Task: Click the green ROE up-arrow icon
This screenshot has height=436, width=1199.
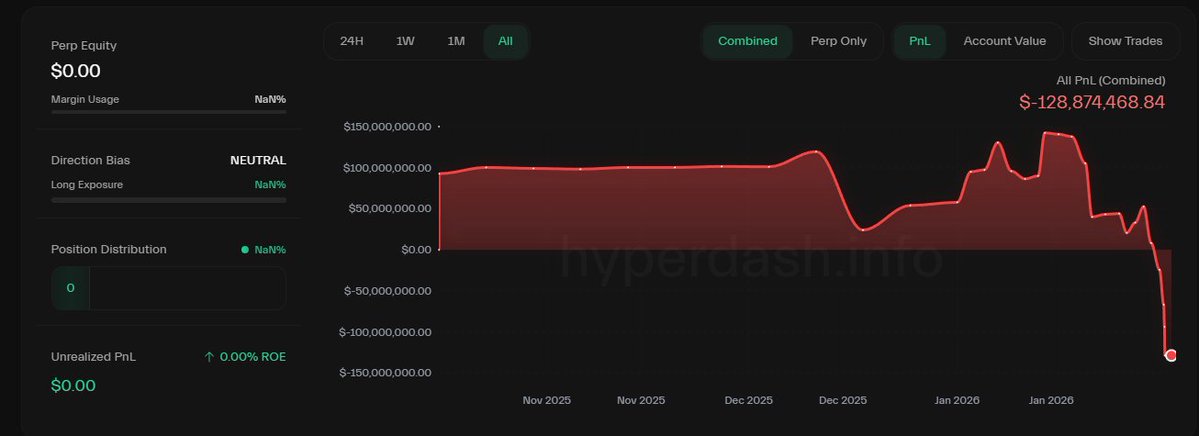Action: point(209,357)
